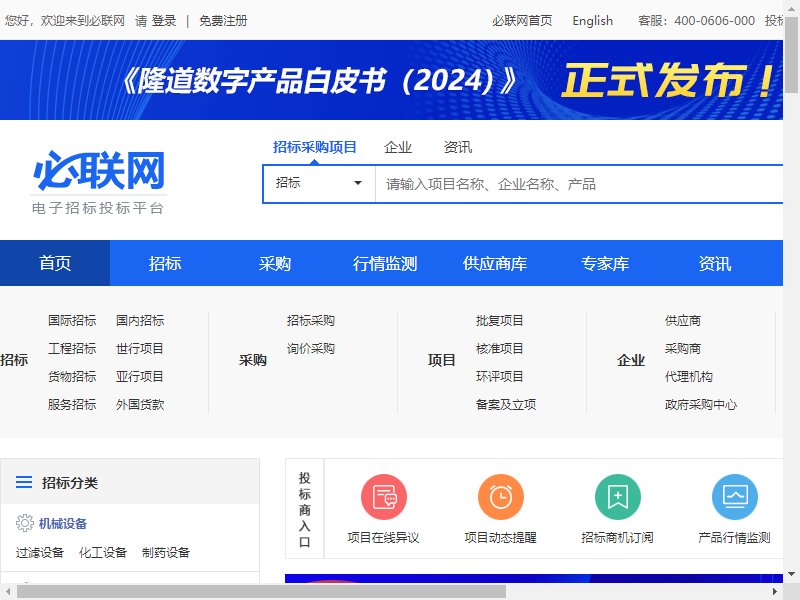This screenshot has height=600, width=800.
Task: Open 国际招标 link
Action: point(72,320)
